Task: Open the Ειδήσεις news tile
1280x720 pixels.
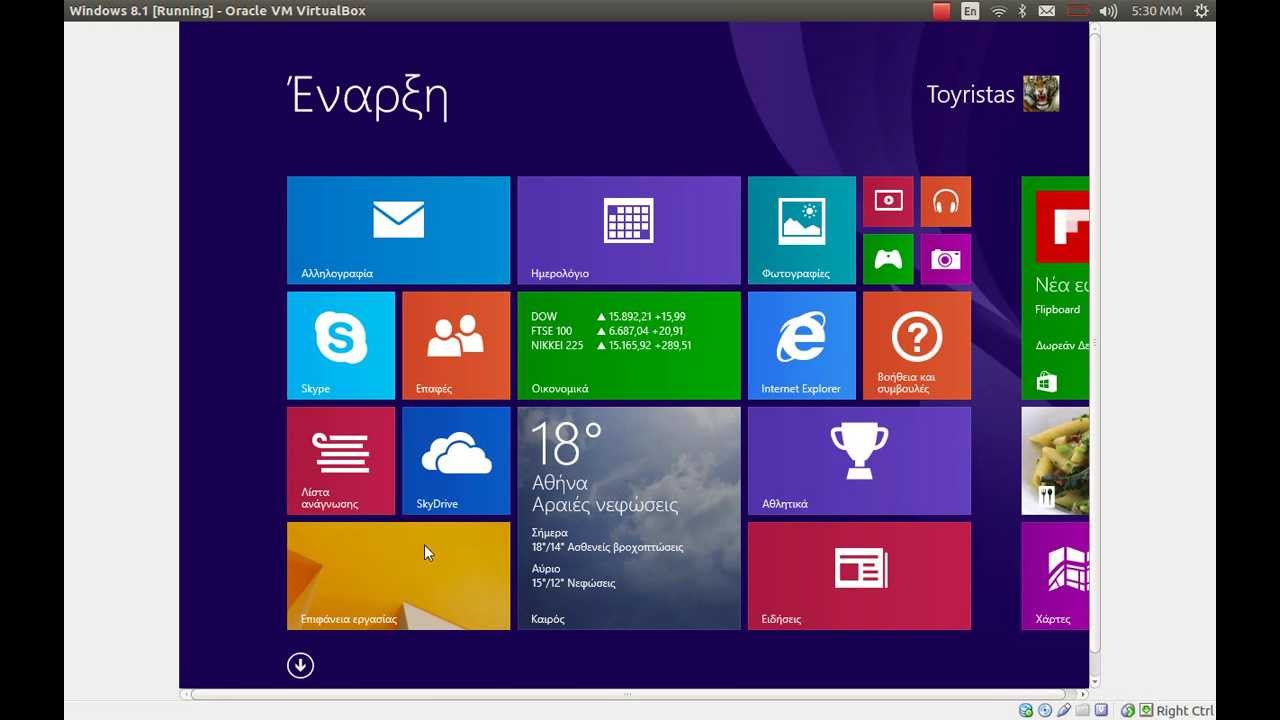Action: click(859, 576)
